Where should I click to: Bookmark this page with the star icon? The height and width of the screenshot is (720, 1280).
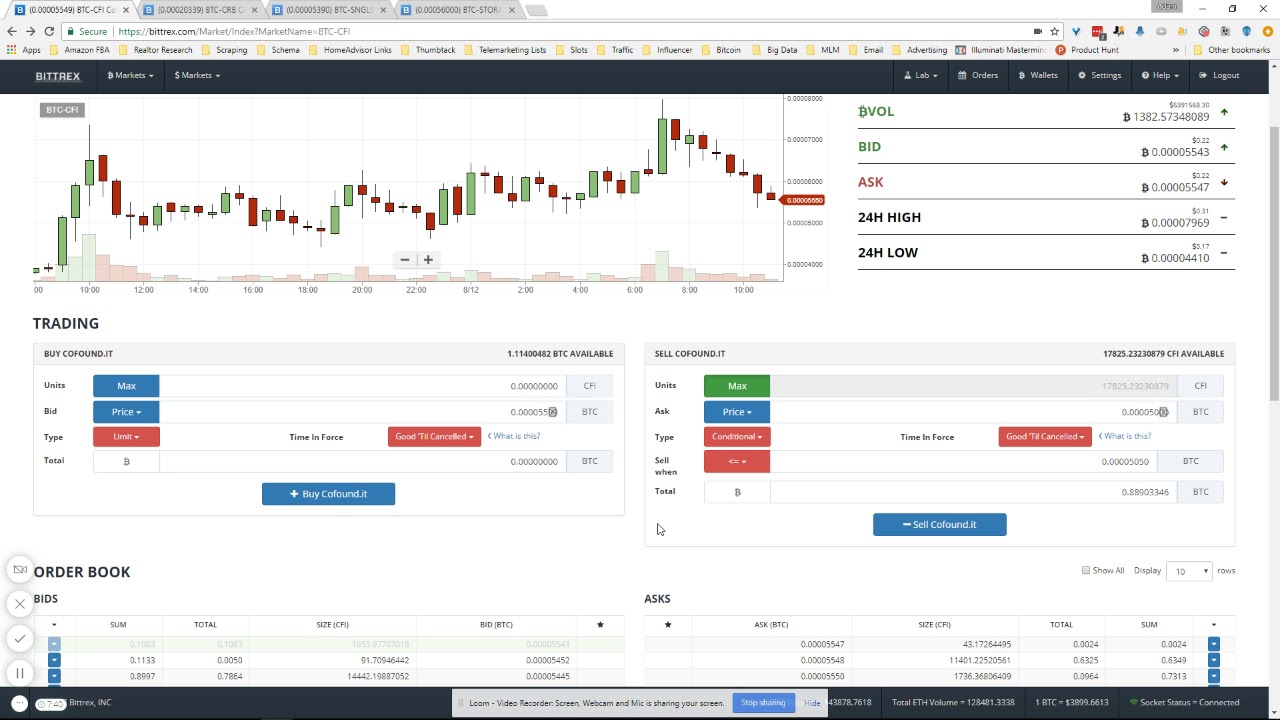click(x=1054, y=31)
